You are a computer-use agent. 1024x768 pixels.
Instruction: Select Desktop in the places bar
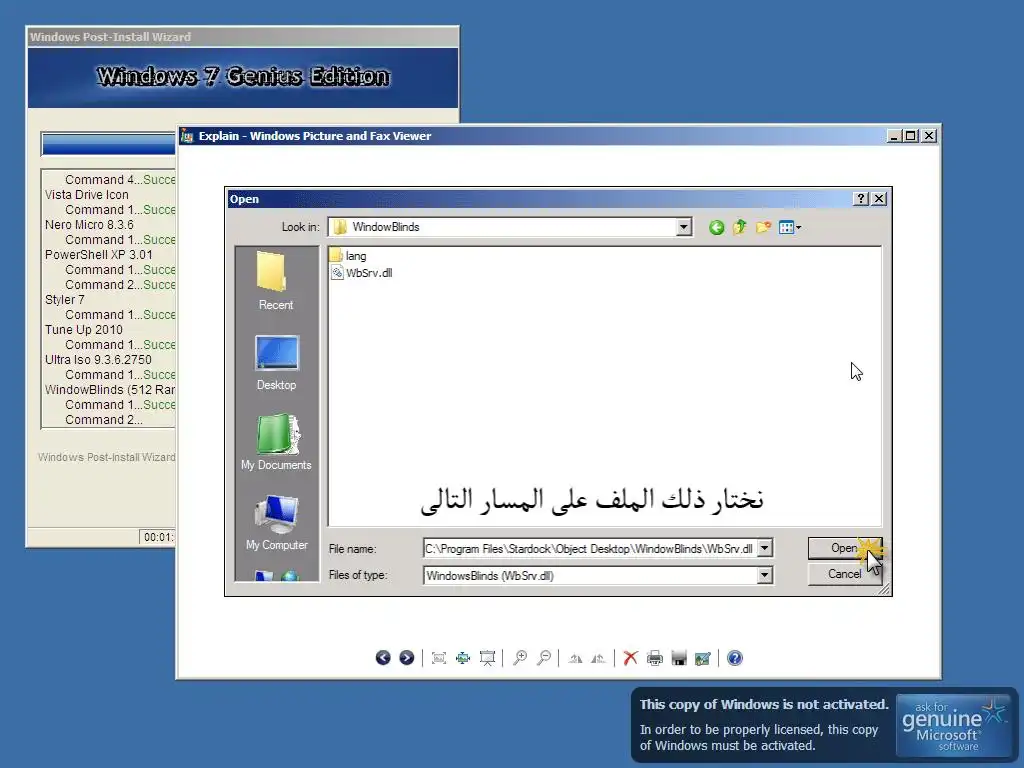[x=276, y=362]
